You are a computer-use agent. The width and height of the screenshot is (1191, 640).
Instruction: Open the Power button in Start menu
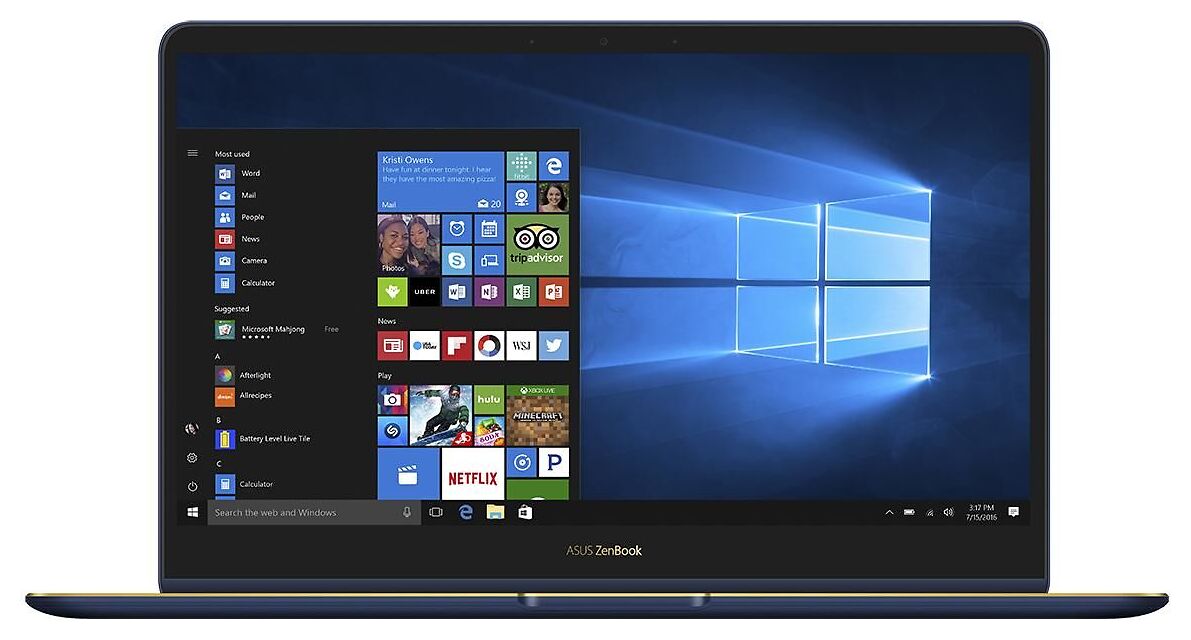pyautogui.click(x=192, y=487)
